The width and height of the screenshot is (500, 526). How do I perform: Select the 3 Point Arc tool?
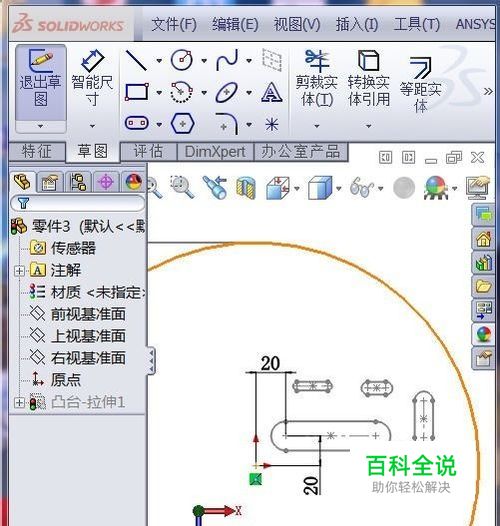182,92
